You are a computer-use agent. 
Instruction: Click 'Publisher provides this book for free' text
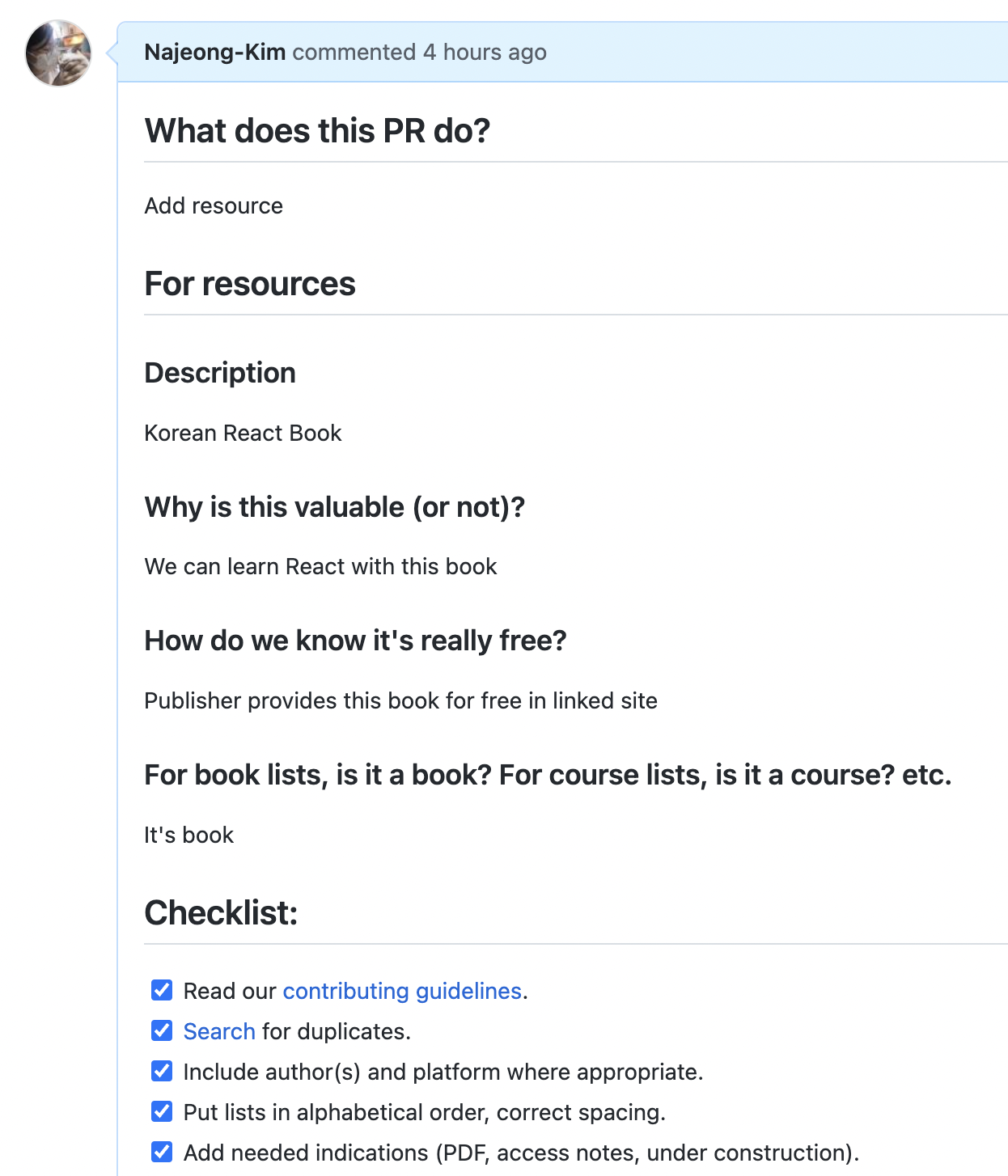(x=400, y=701)
